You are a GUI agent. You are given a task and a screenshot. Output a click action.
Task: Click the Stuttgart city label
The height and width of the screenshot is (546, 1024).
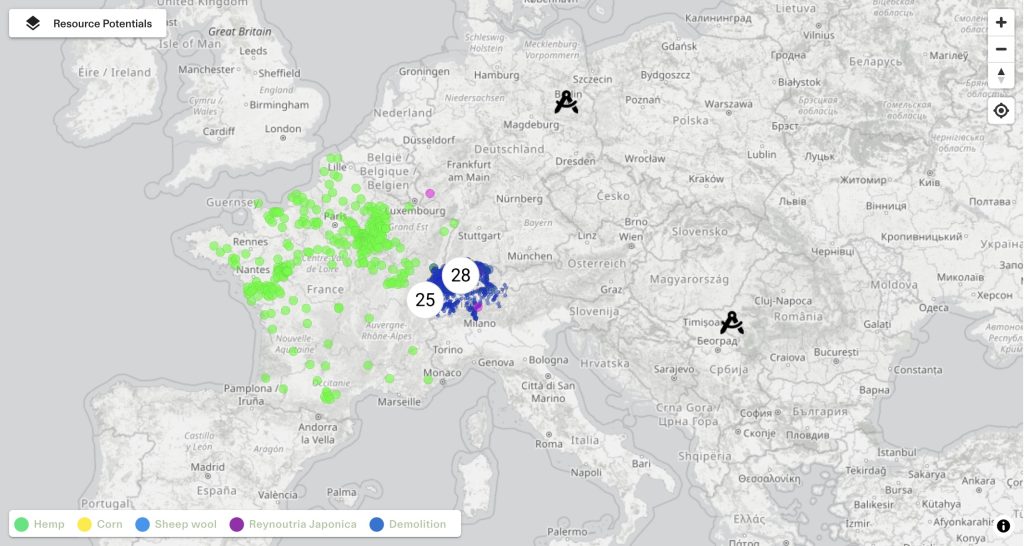(x=479, y=236)
